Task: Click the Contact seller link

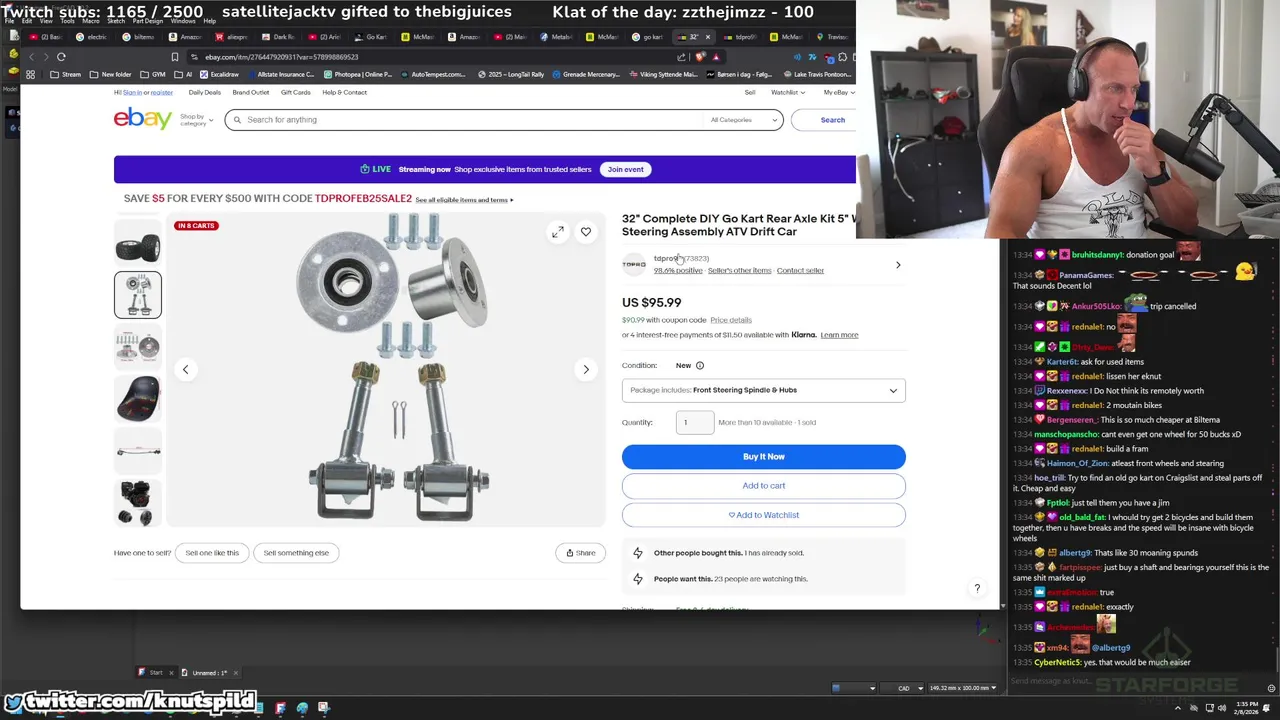Action: [800, 271]
